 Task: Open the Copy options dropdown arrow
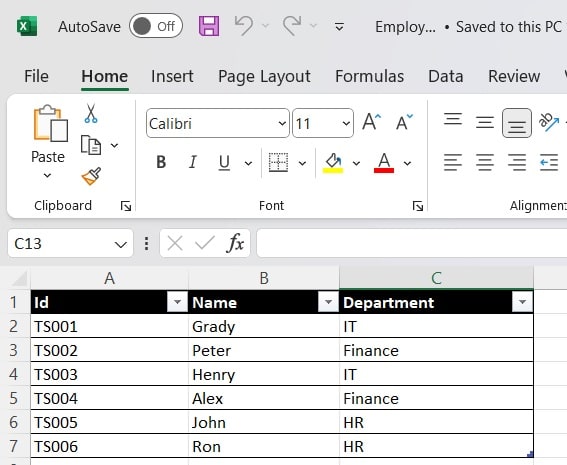[x=115, y=145]
